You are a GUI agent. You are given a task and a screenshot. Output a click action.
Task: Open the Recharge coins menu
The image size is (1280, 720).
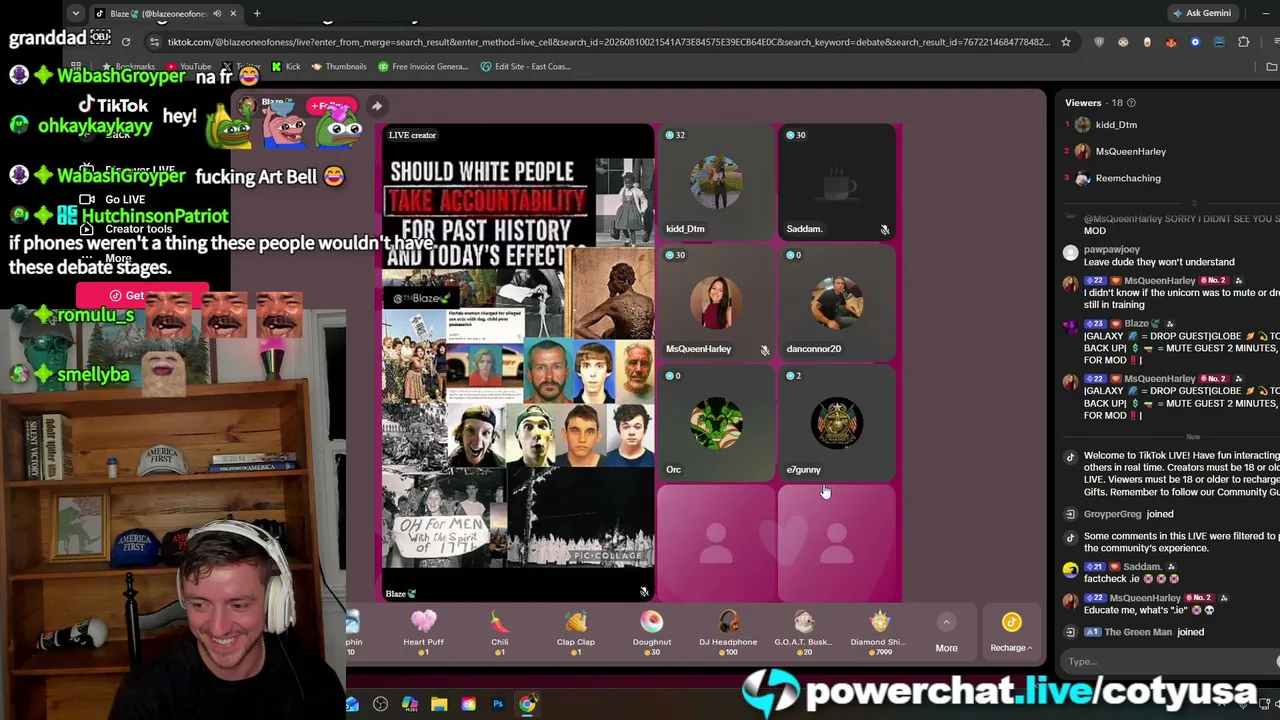click(x=1011, y=633)
